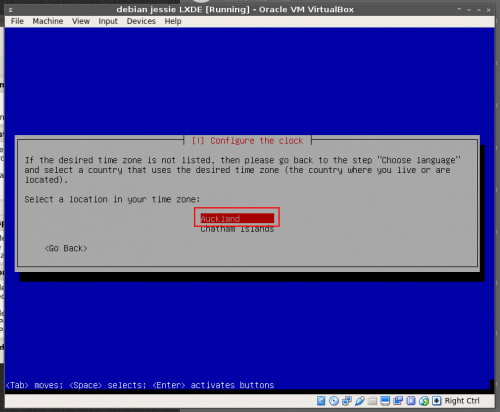Click the overlapping screens status icon
Viewport: 500px width, 412px height.
coord(398,401)
